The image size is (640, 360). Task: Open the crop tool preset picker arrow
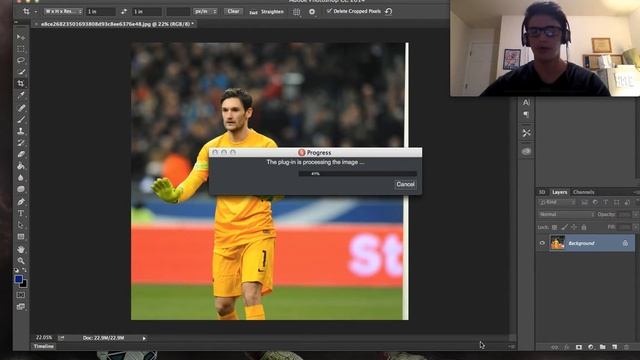[x=36, y=12]
